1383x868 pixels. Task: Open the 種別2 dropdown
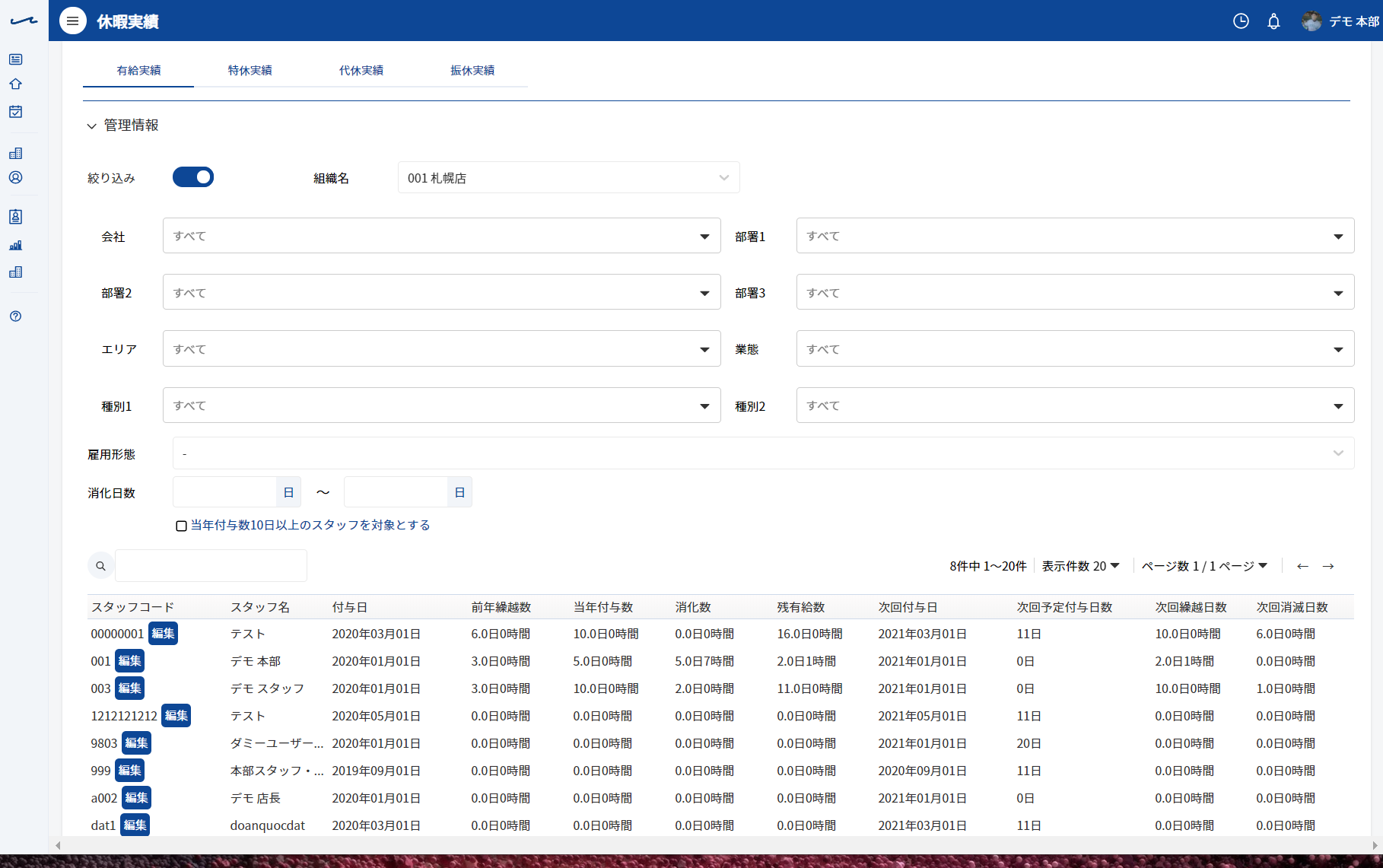pyautogui.click(x=1075, y=405)
